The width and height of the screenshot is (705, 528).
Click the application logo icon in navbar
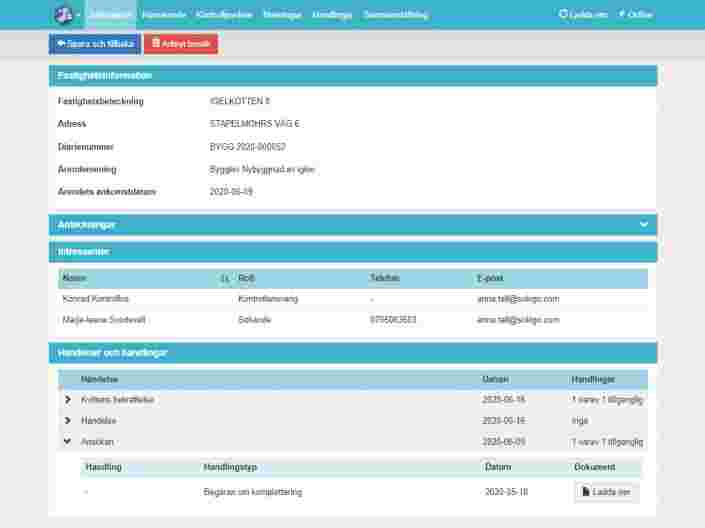(63, 15)
